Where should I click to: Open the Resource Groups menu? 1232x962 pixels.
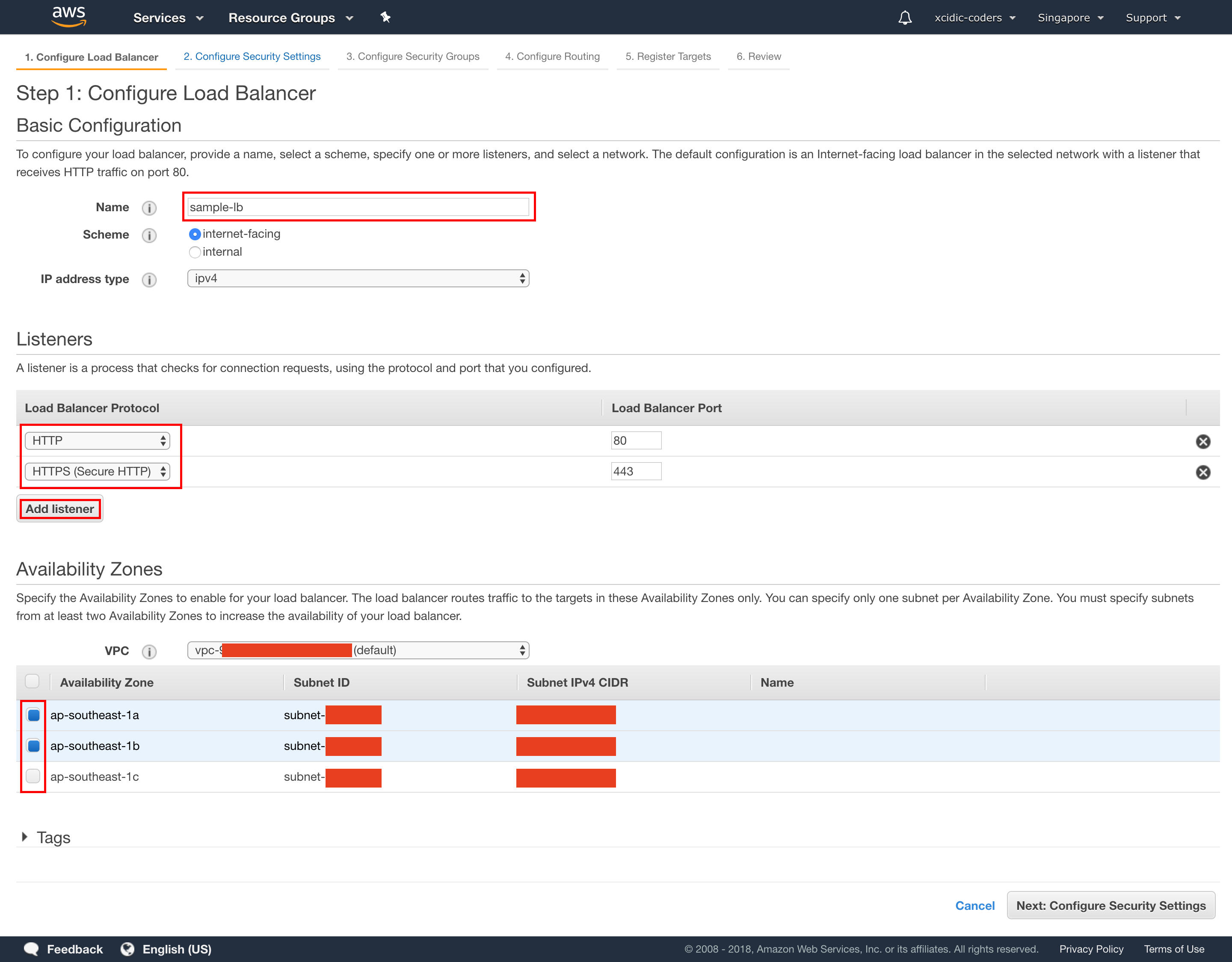tap(290, 18)
